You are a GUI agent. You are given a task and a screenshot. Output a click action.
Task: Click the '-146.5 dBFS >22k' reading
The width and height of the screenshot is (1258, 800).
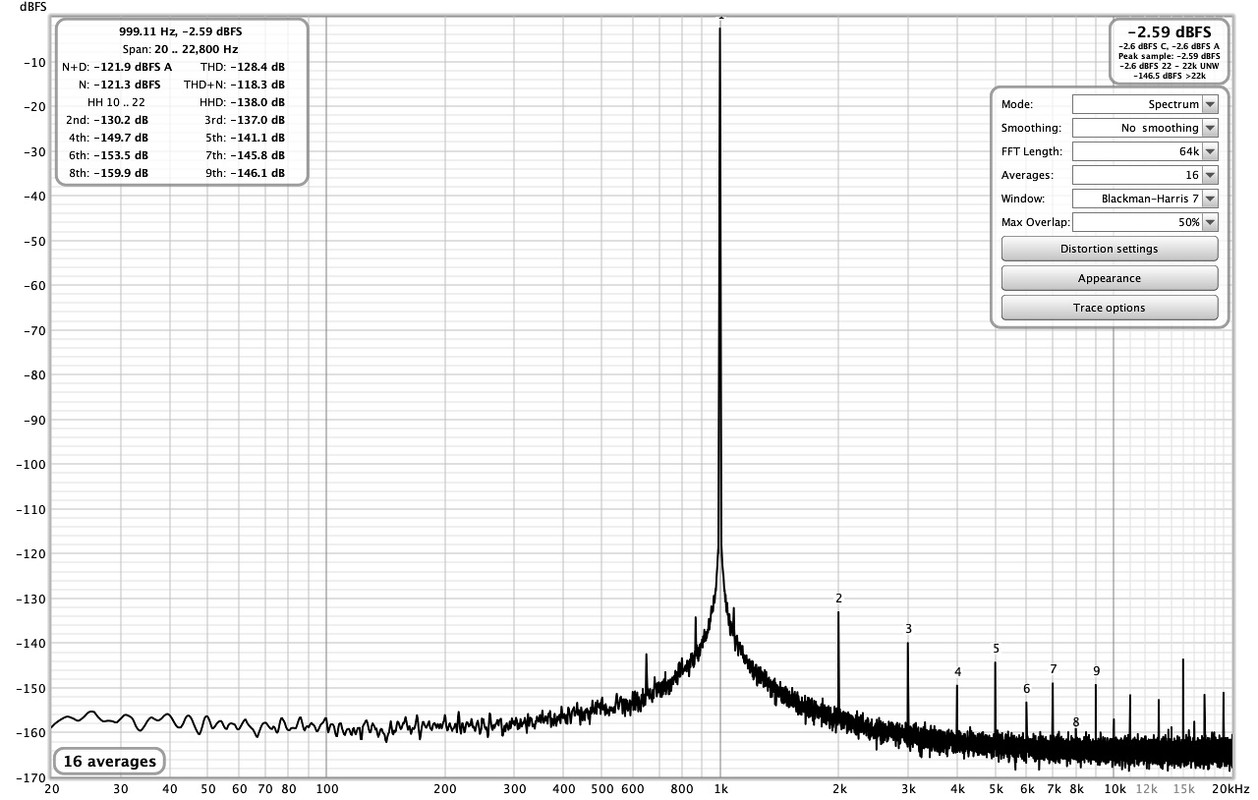[1169, 75]
